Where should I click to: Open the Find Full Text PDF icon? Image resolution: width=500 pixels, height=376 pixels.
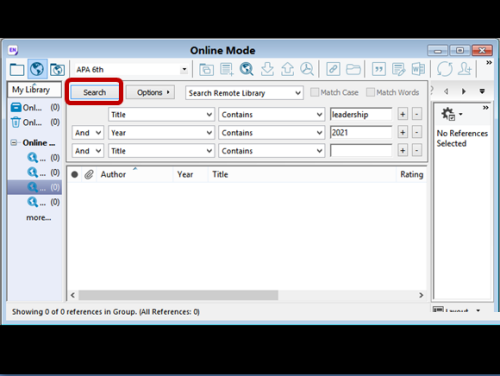(x=307, y=69)
